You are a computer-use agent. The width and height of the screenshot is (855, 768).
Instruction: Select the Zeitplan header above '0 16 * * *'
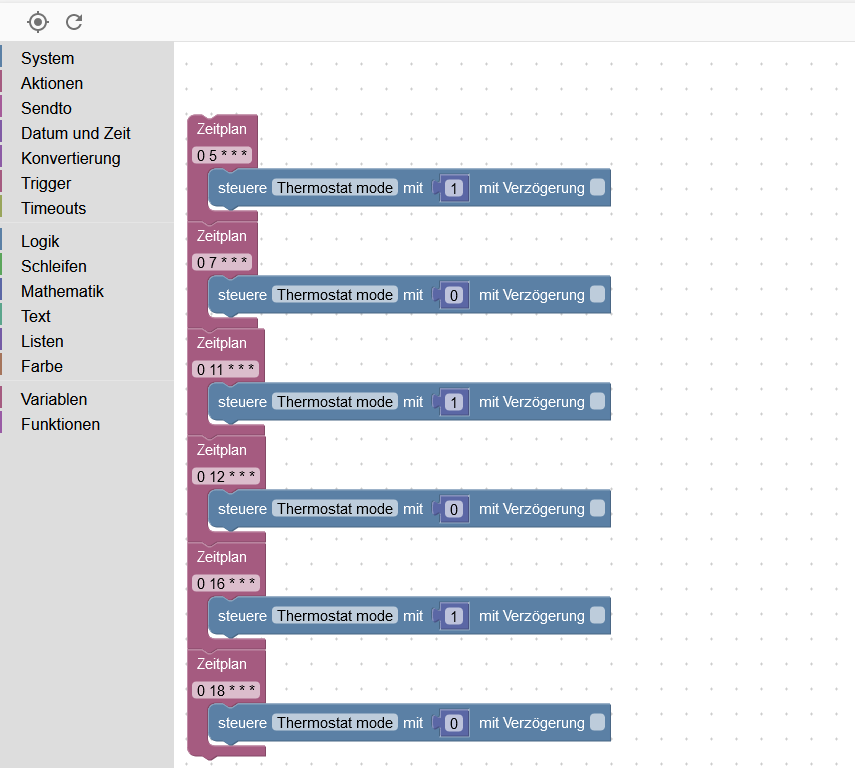221,557
